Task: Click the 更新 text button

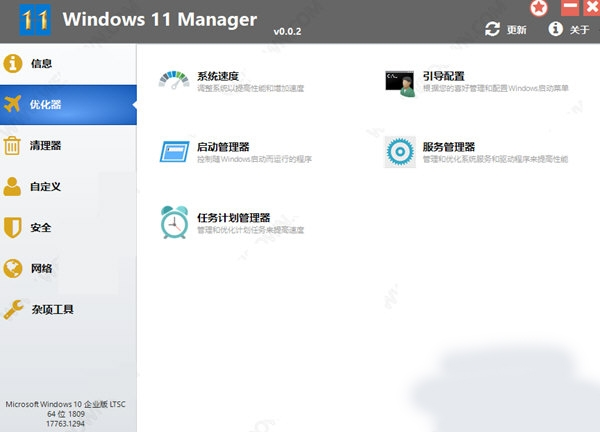Action: pyautogui.click(x=517, y=30)
